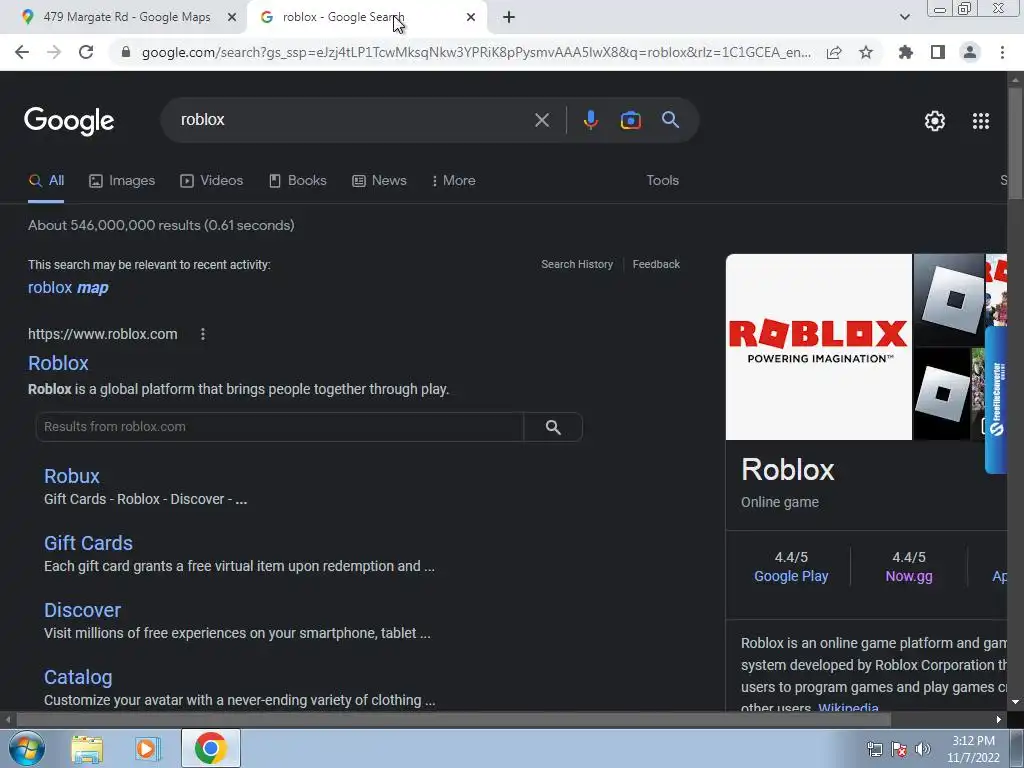Open the Windows Start menu

(27, 748)
